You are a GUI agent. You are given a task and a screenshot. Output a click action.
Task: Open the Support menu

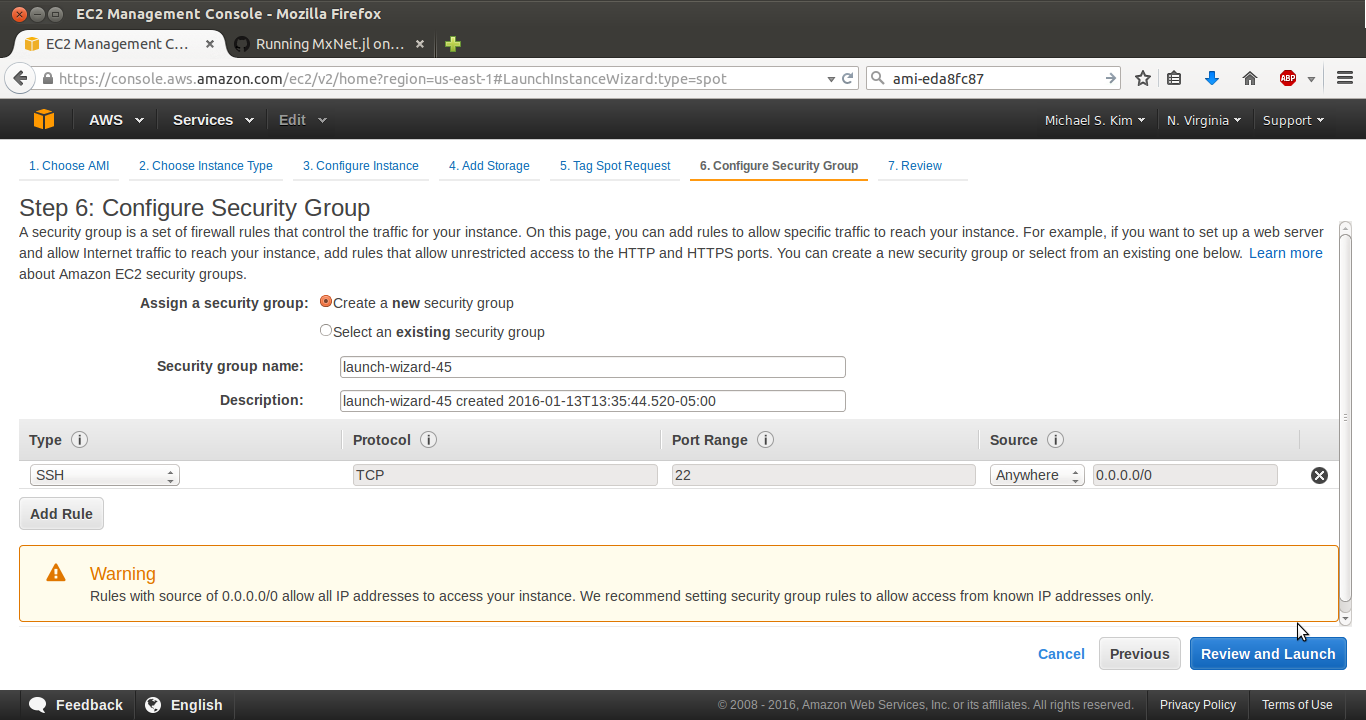coord(1293,120)
